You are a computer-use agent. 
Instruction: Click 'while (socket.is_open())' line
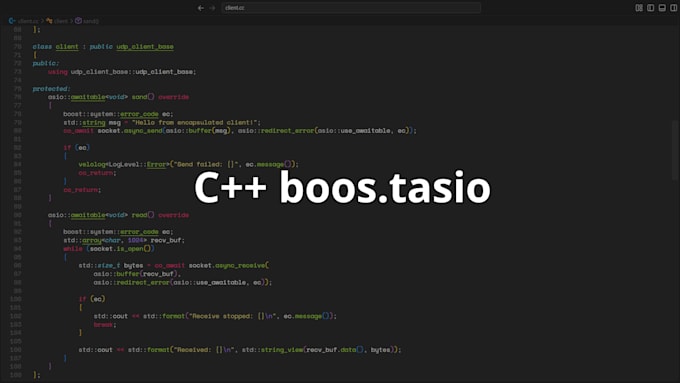(109, 249)
